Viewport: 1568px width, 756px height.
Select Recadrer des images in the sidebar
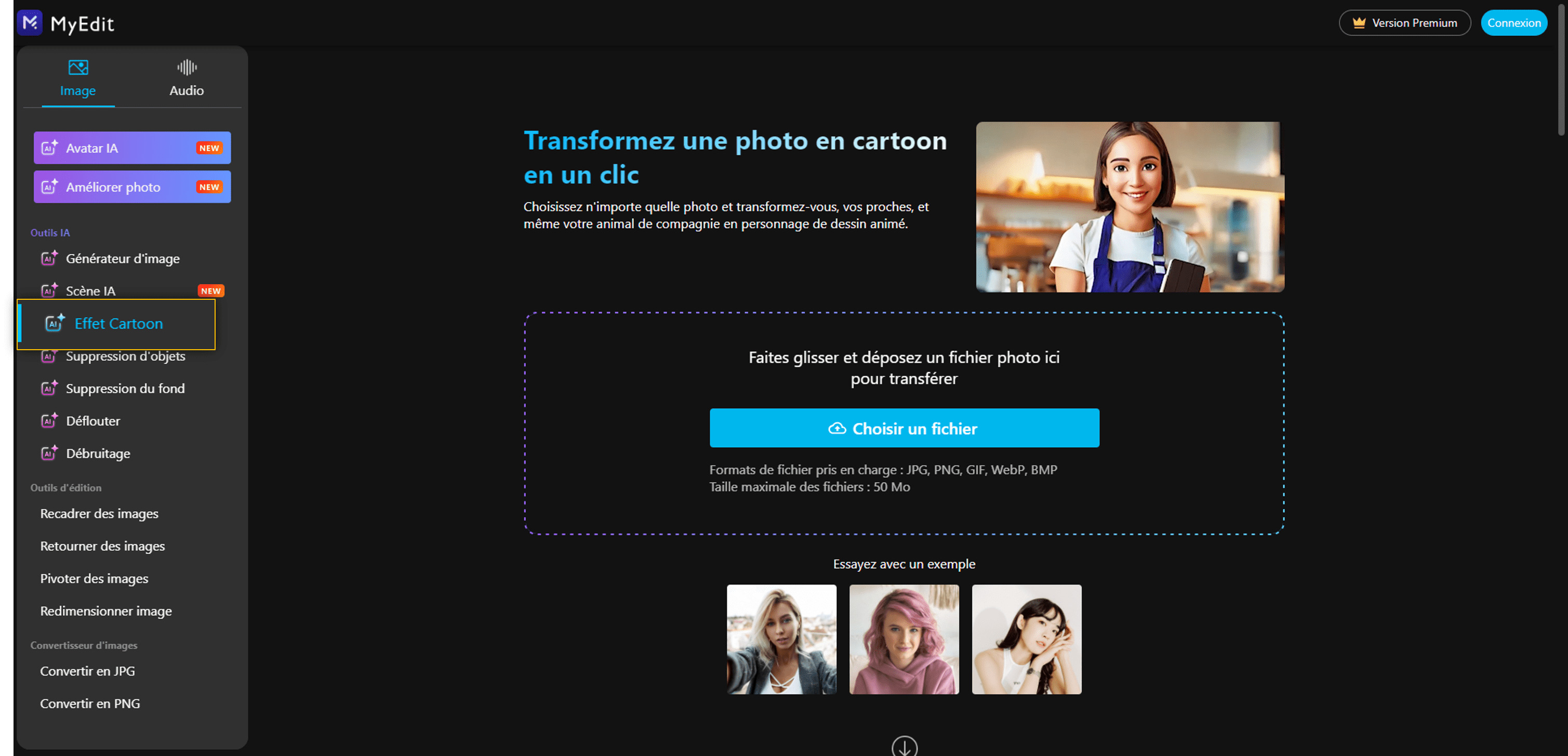coord(99,514)
